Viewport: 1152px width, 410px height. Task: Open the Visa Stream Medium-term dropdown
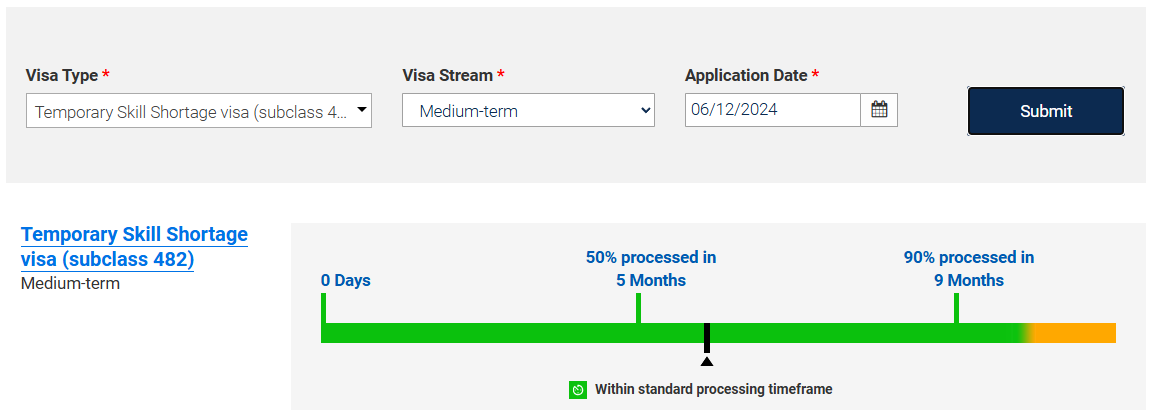click(528, 111)
